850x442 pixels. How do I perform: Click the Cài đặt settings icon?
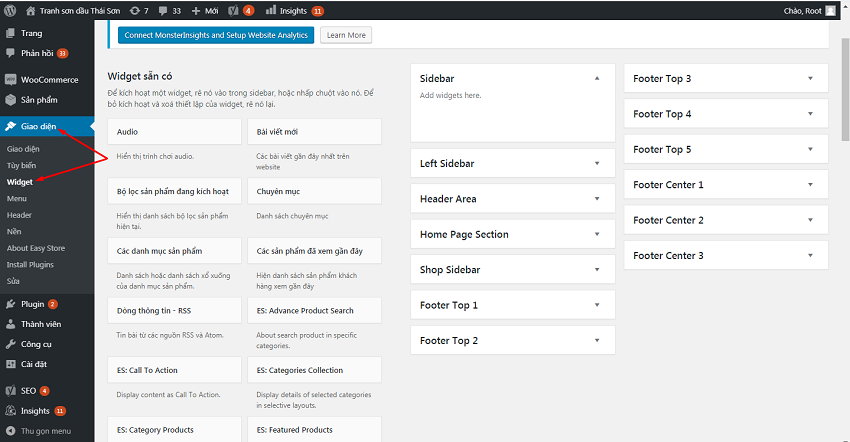click(11, 364)
